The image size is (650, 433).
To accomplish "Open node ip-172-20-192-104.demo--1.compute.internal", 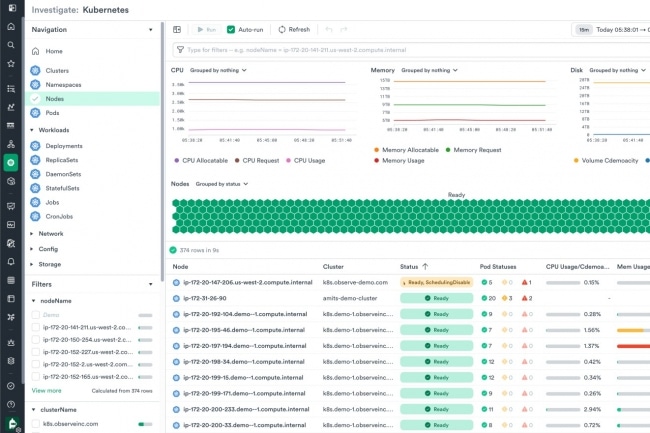I will (245, 314).
